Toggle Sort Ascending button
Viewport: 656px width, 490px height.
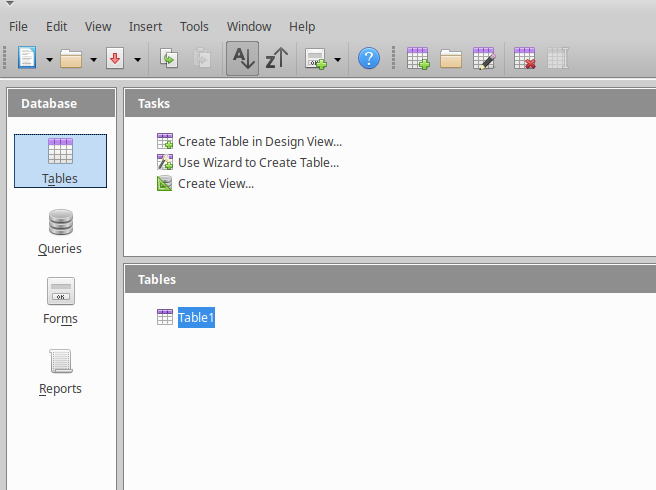click(x=243, y=58)
